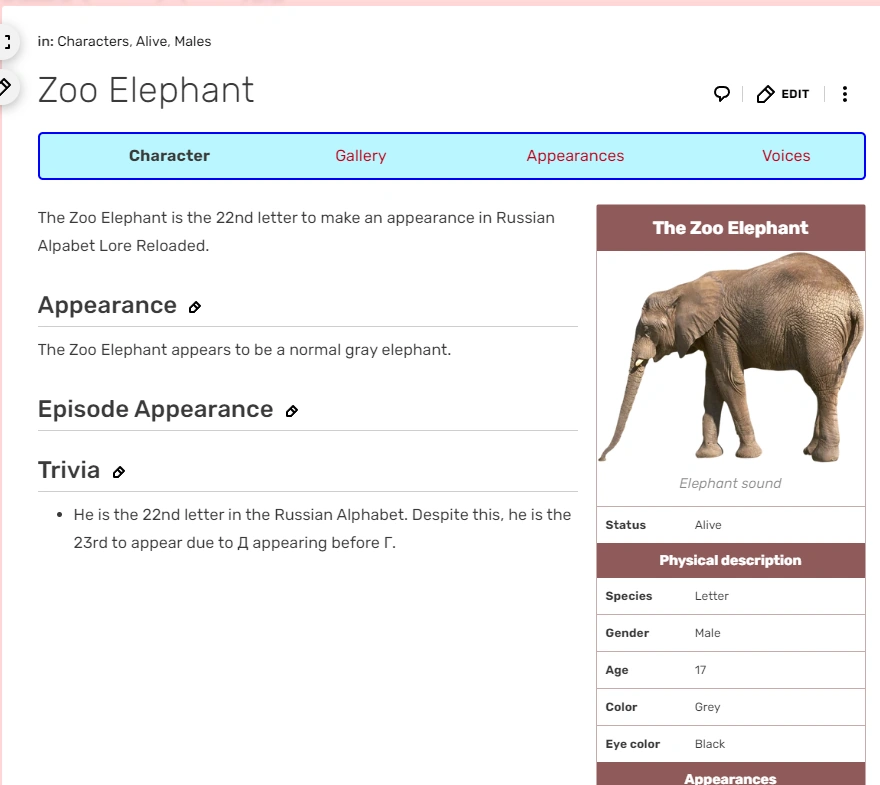
Task: Click the EDIT pencil button
Action: click(783, 94)
